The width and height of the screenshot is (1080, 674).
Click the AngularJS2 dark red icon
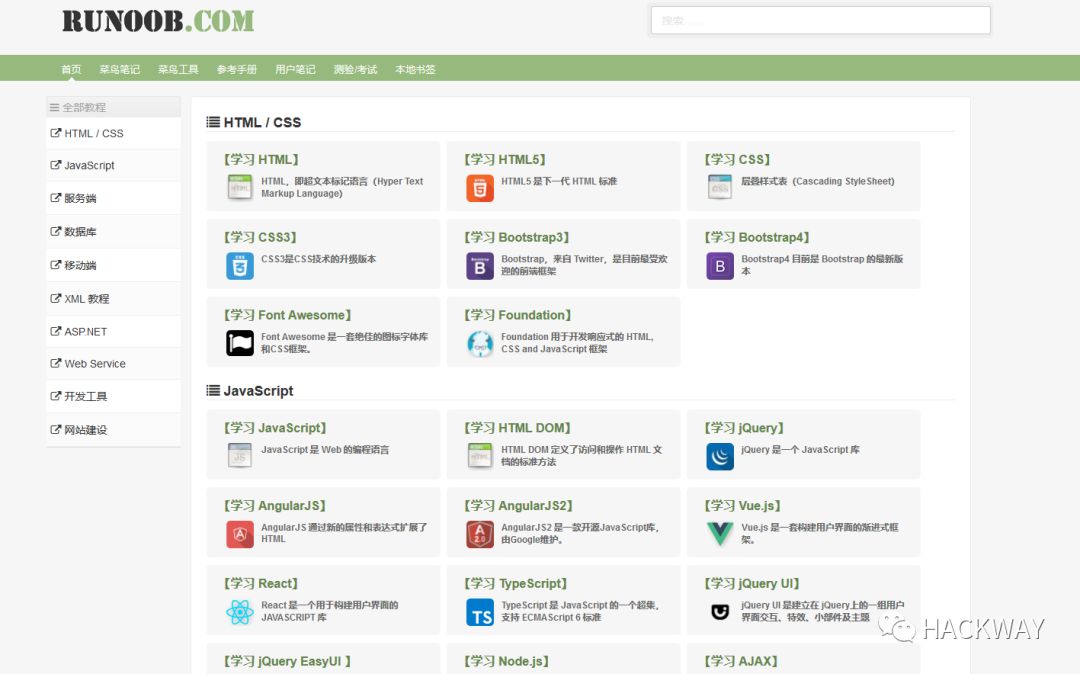tap(480, 534)
